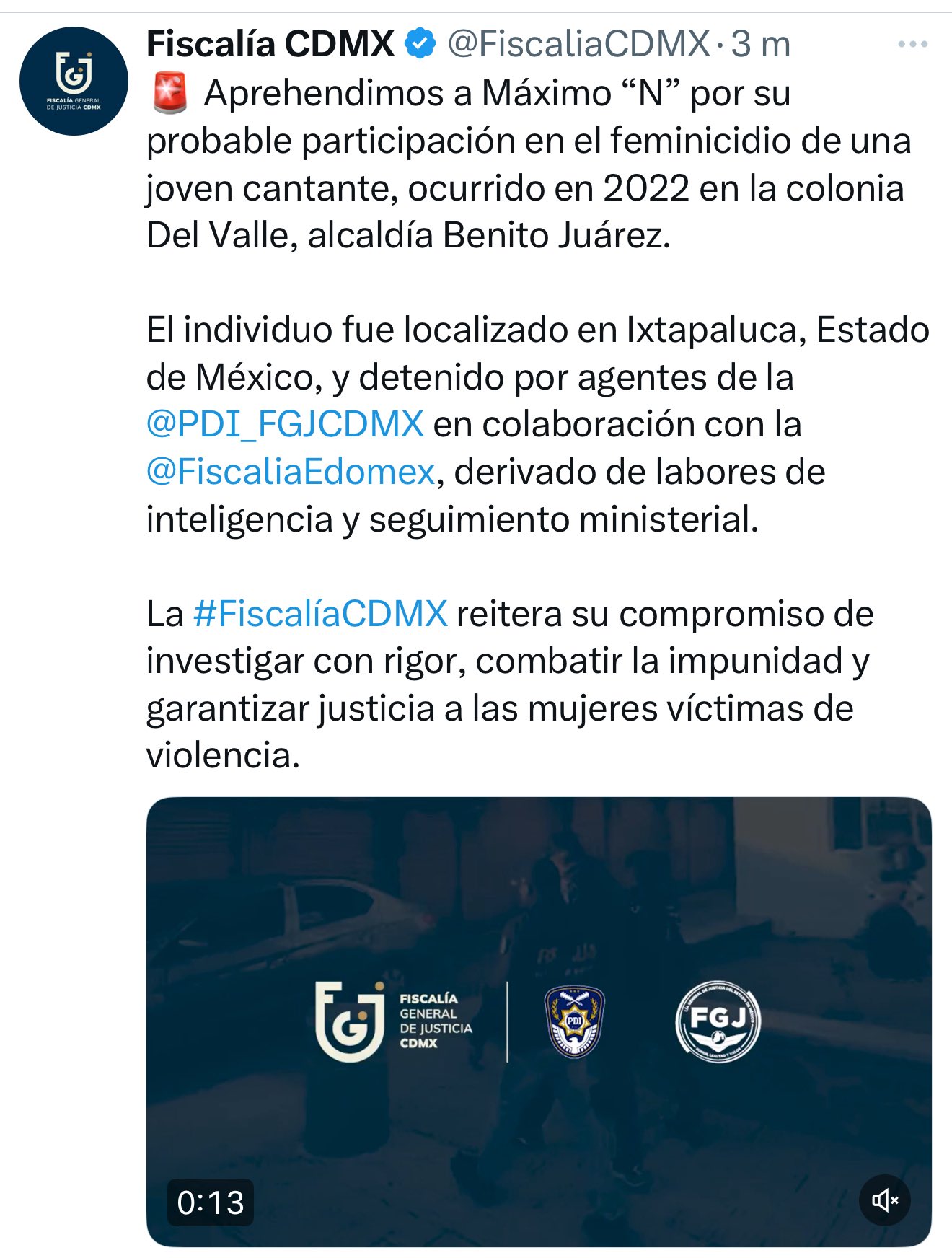
Task: Open the @FiscaliaEdomex mention
Action: pyautogui.click(x=291, y=472)
